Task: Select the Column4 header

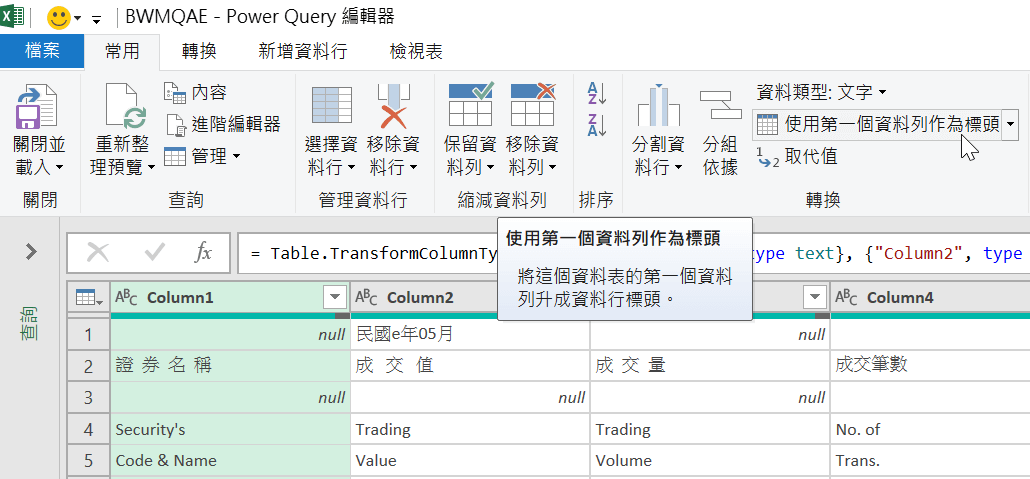Action: 930,298
